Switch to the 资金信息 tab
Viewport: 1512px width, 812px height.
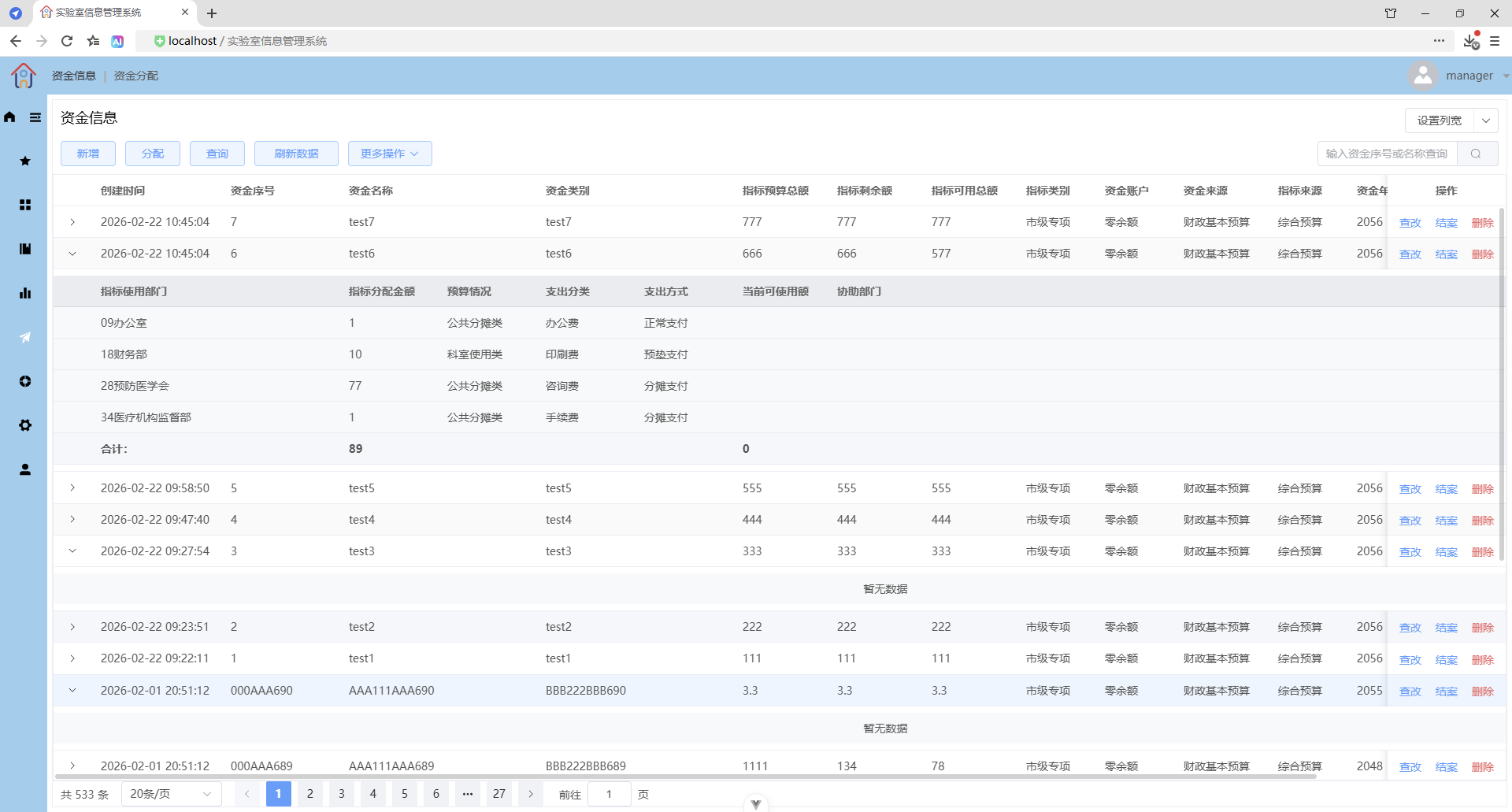74,76
